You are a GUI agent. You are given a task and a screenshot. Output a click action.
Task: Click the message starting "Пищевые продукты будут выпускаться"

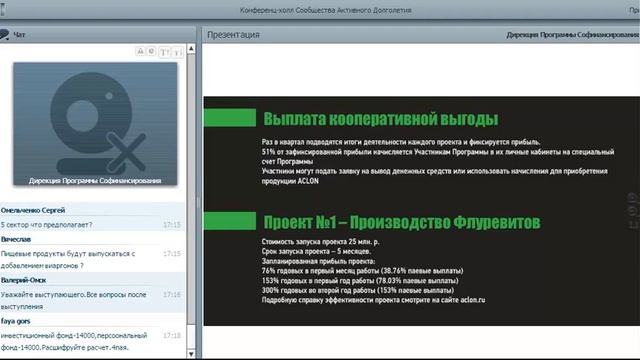pos(68,260)
